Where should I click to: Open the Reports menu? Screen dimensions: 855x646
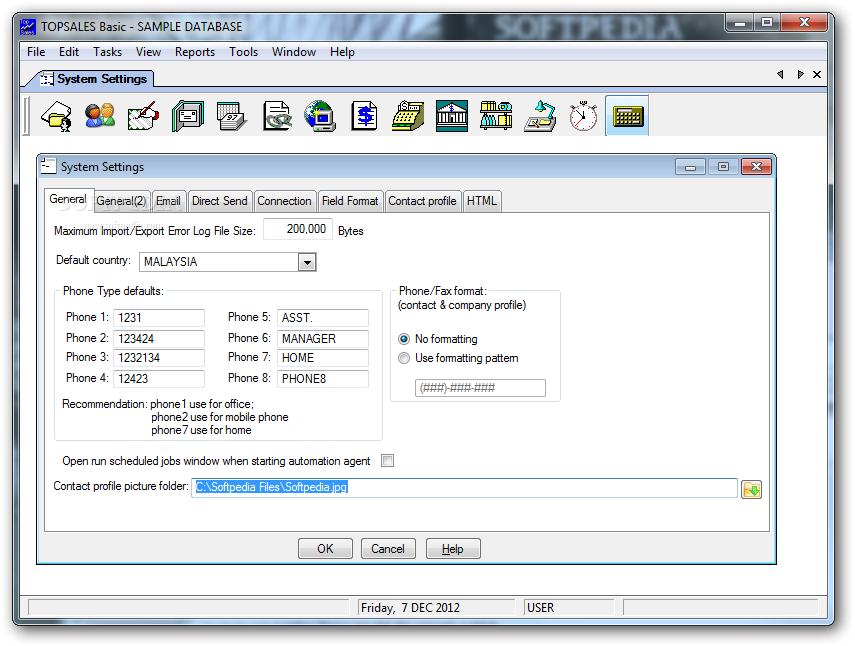click(x=195, y=52)
